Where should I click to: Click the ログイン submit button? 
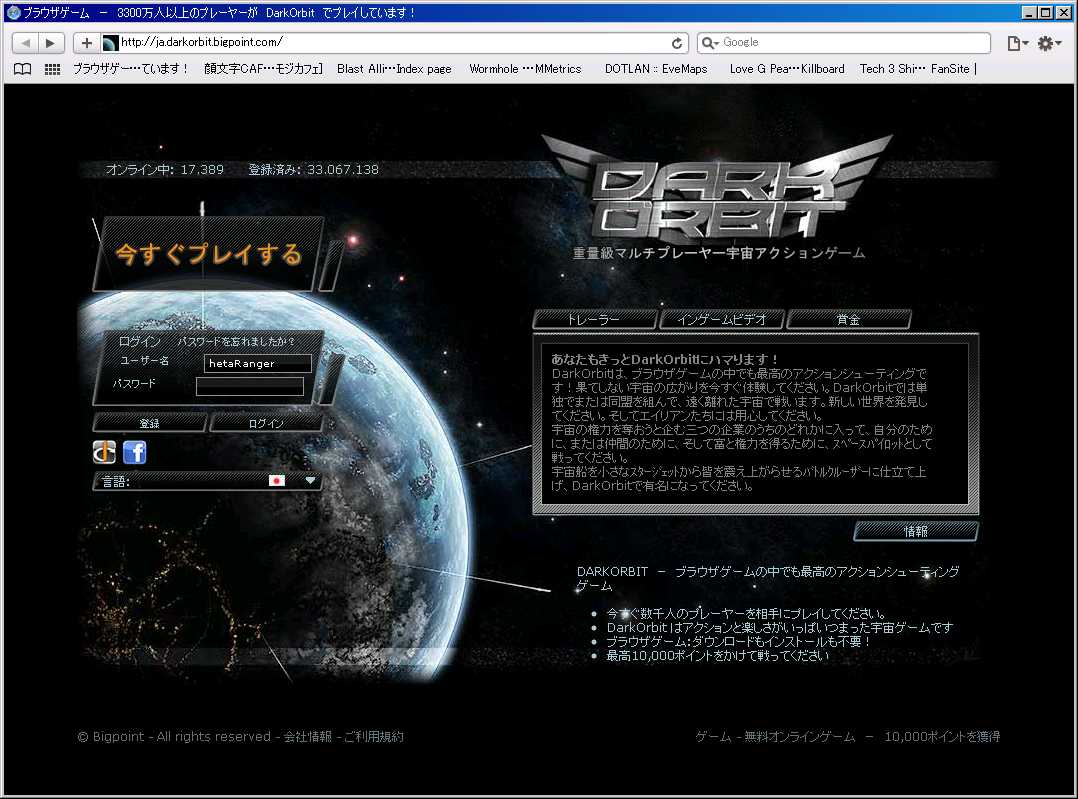tap(266, 423)
